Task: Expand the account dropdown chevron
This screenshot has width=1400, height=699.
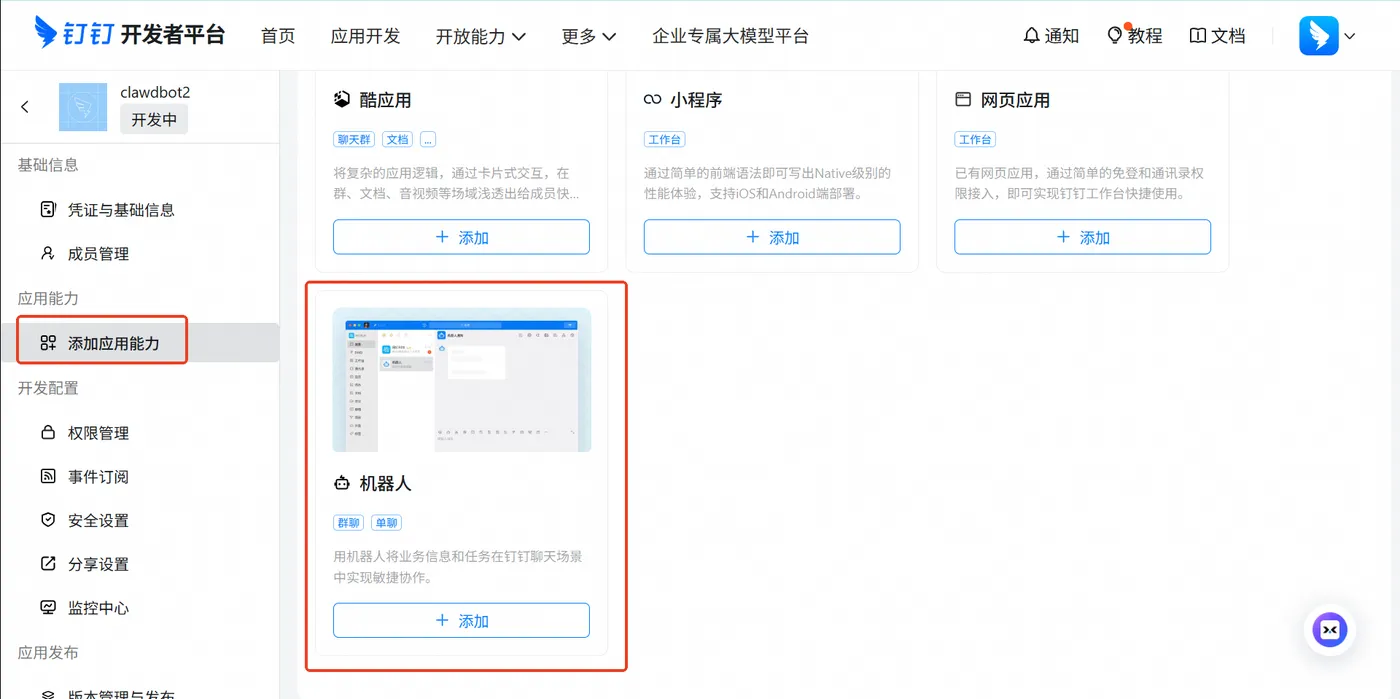Action: pos(1350,37)
